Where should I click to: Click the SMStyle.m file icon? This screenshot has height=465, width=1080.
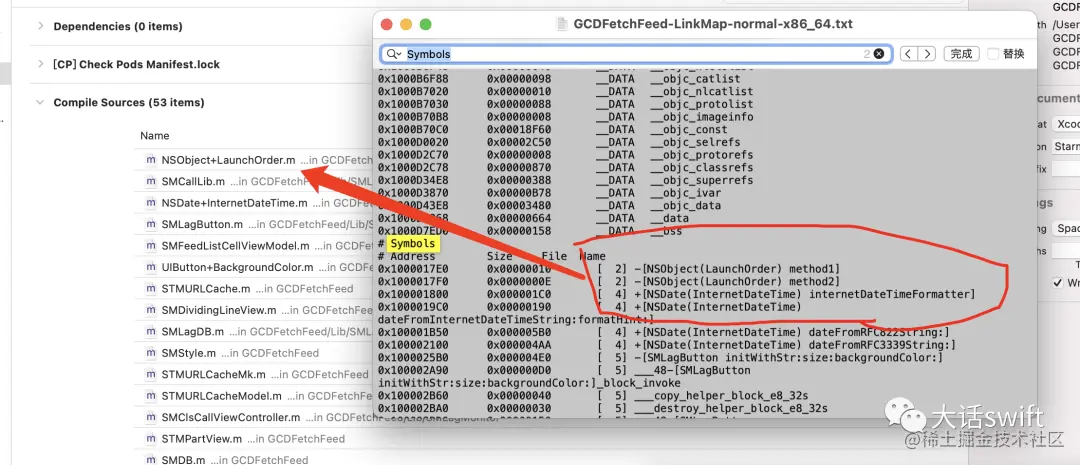[x=151, y=353]
